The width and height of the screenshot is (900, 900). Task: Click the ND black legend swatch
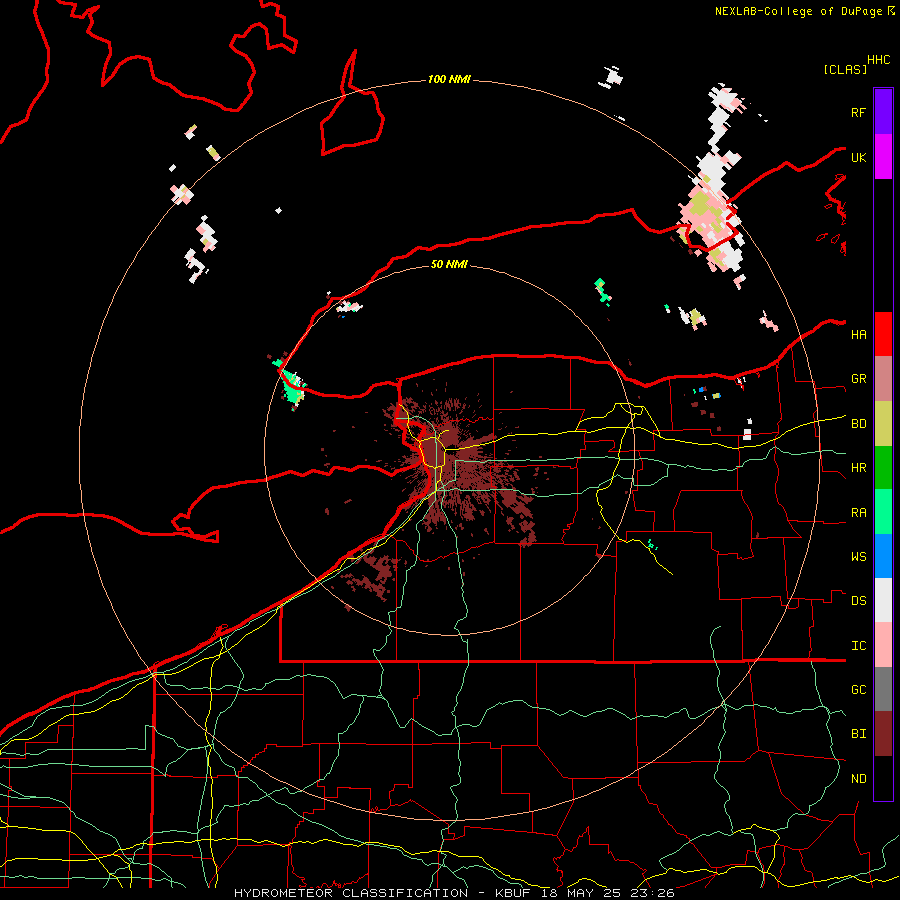point(883,778)
